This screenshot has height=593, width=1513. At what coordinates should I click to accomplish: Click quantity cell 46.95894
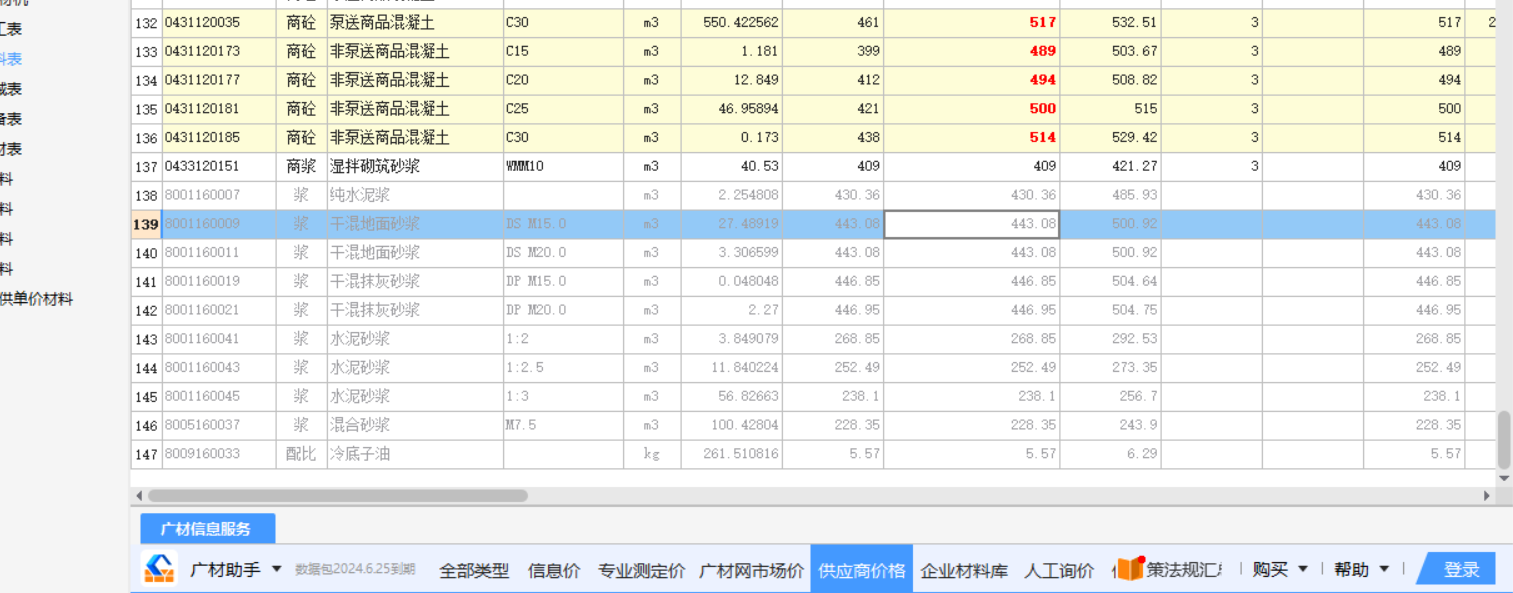tap(732, 108)
